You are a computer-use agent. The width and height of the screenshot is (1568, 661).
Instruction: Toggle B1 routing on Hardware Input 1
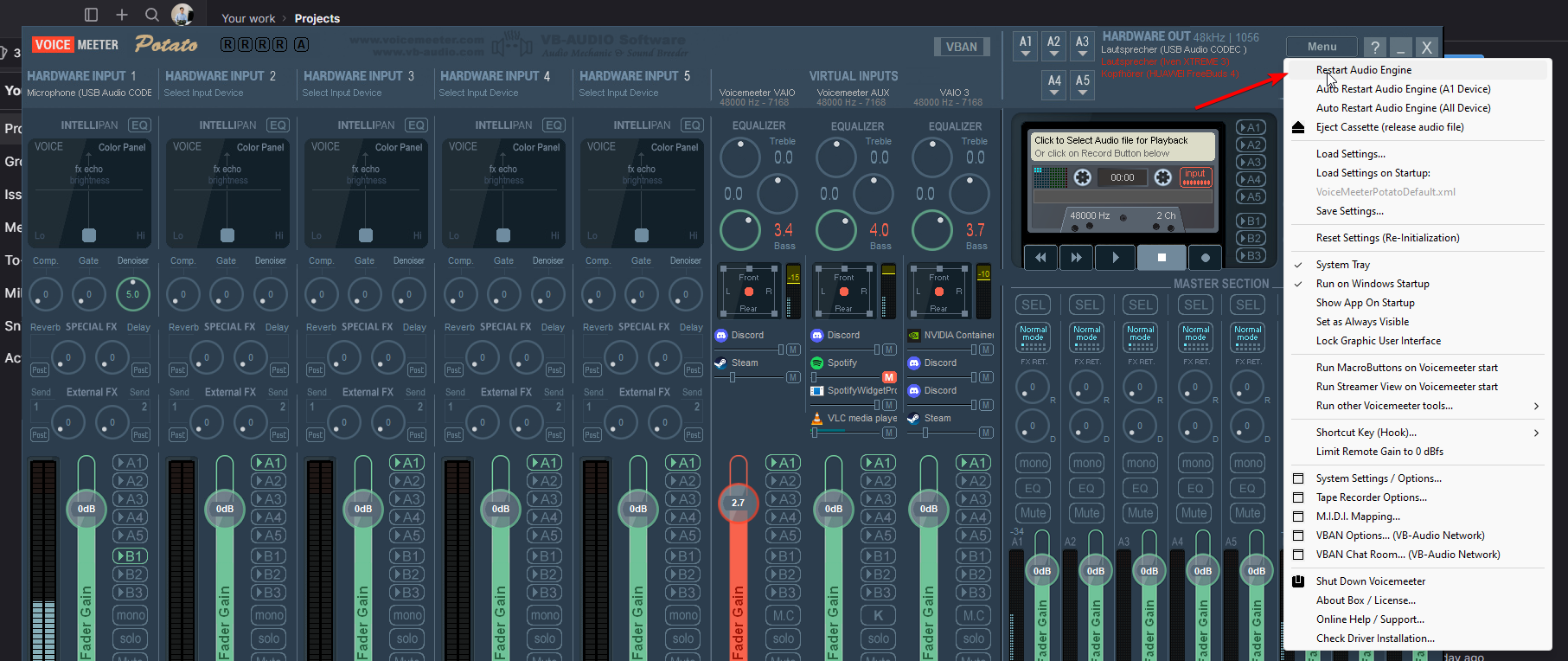point(130,555)
